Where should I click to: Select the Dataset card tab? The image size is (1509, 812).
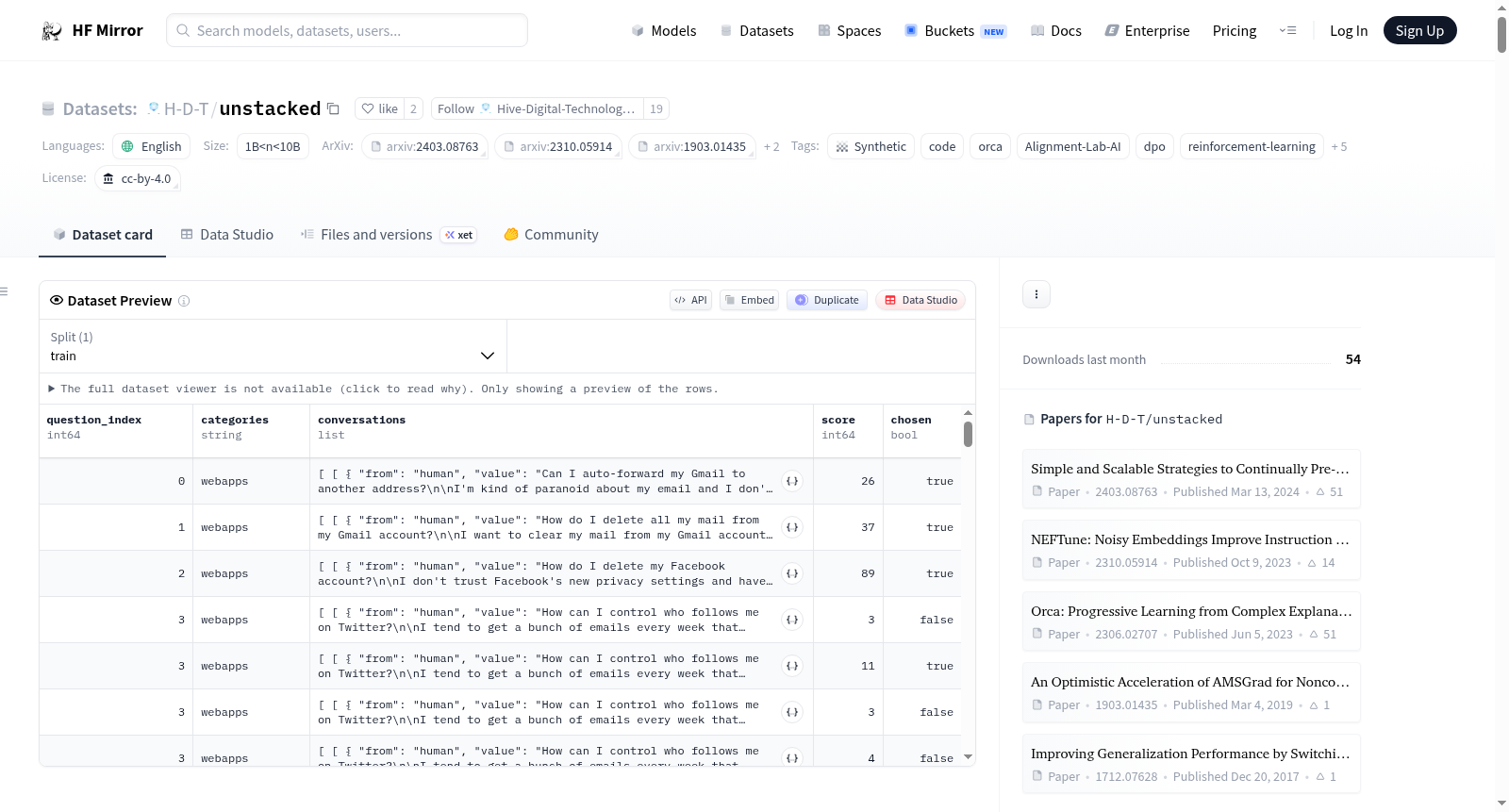(102, 235)
